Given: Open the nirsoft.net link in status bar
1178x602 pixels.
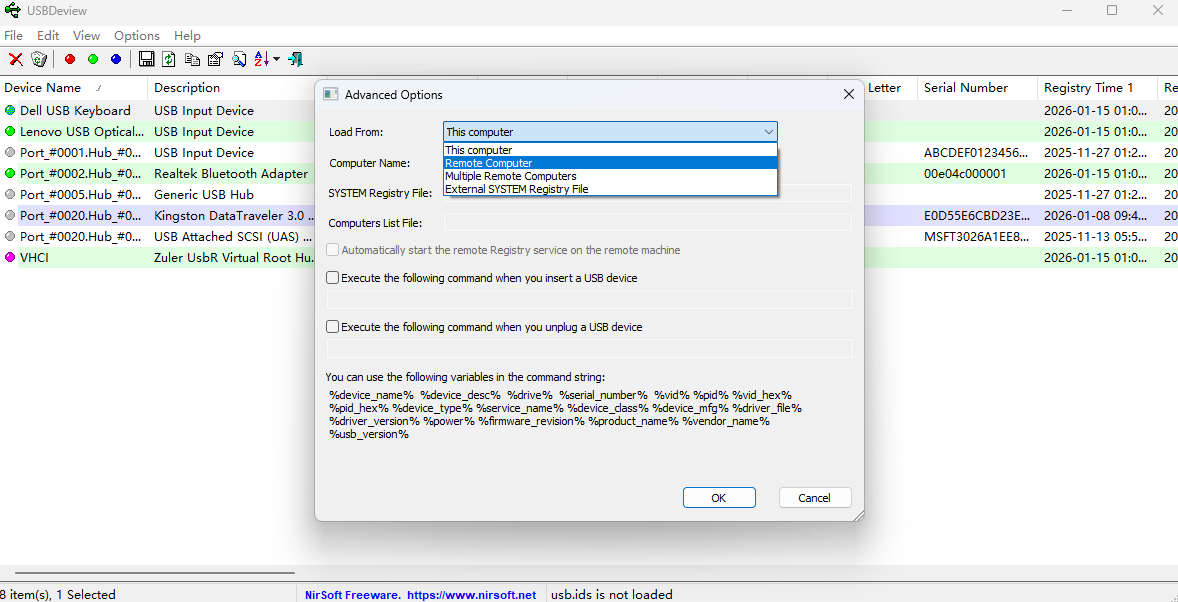Looking at the screenshot, I should click(x=471, y=594).
